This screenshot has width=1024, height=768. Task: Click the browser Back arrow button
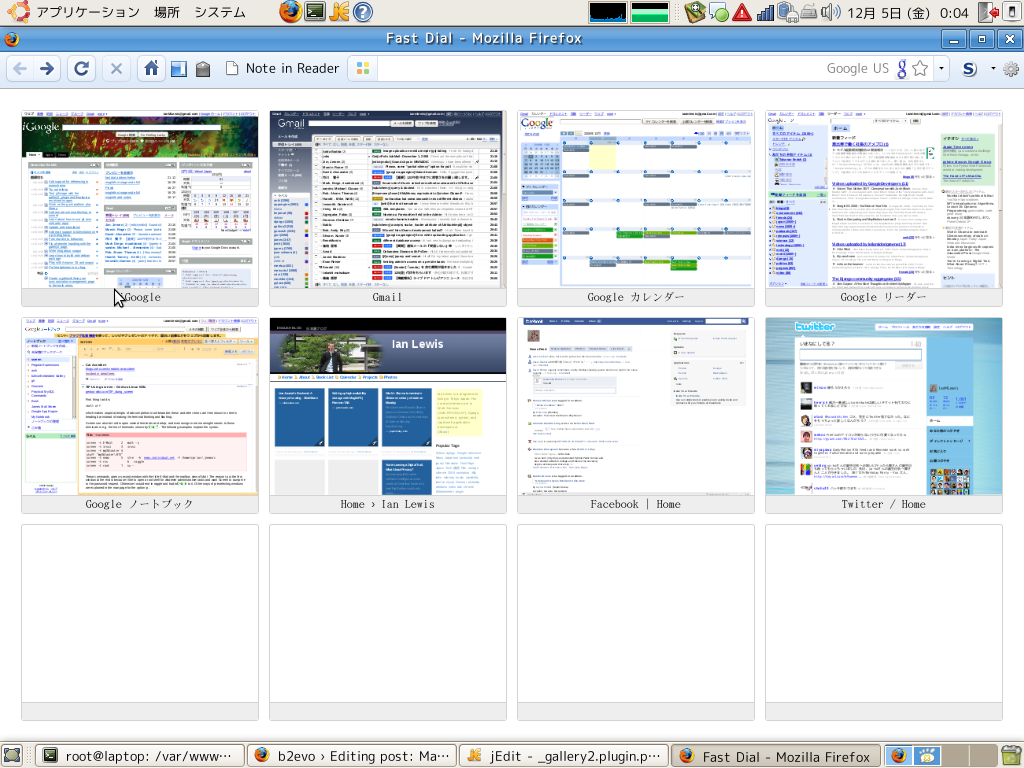point(21,69)
